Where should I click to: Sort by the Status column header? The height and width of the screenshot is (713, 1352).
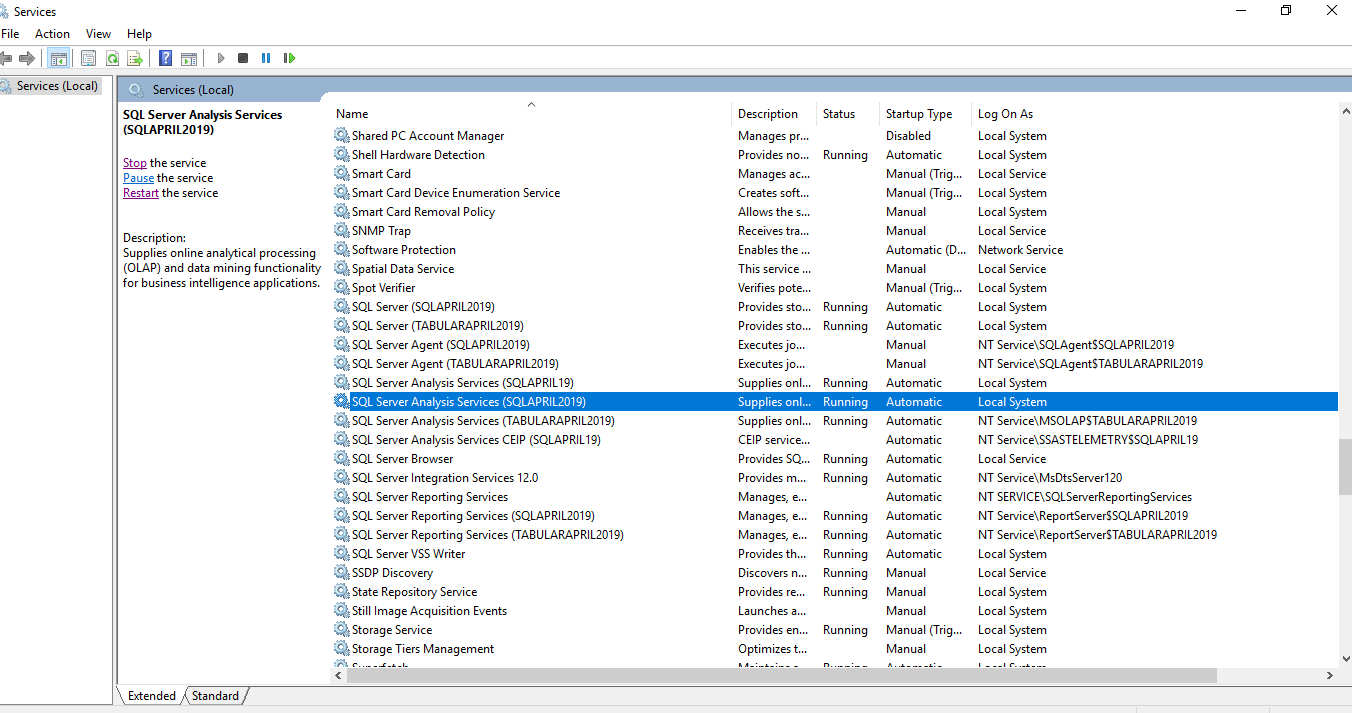(847, 114)
